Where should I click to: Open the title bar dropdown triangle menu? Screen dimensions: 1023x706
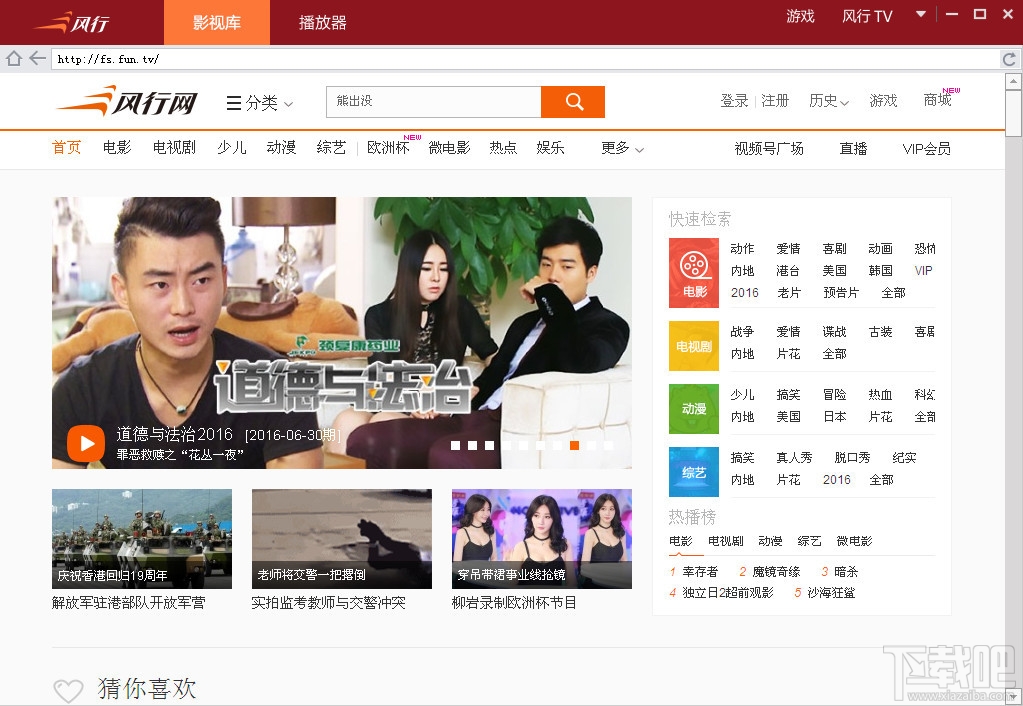pos(921,14)
